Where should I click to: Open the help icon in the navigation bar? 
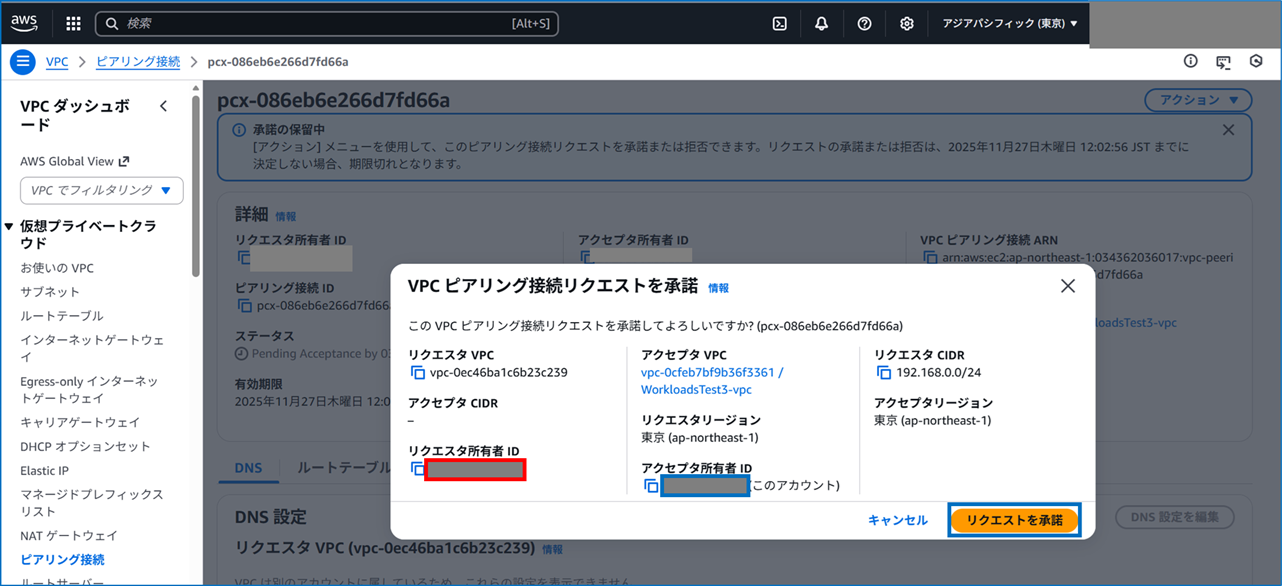coord(864,23)
